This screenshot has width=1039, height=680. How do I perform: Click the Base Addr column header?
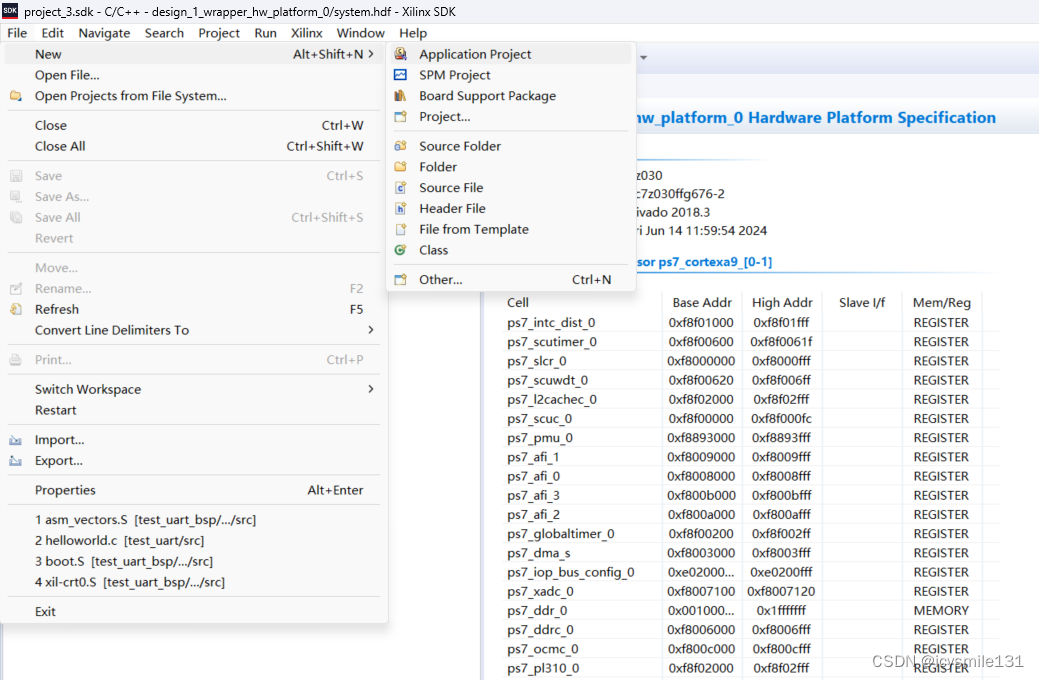pos(702,303)
